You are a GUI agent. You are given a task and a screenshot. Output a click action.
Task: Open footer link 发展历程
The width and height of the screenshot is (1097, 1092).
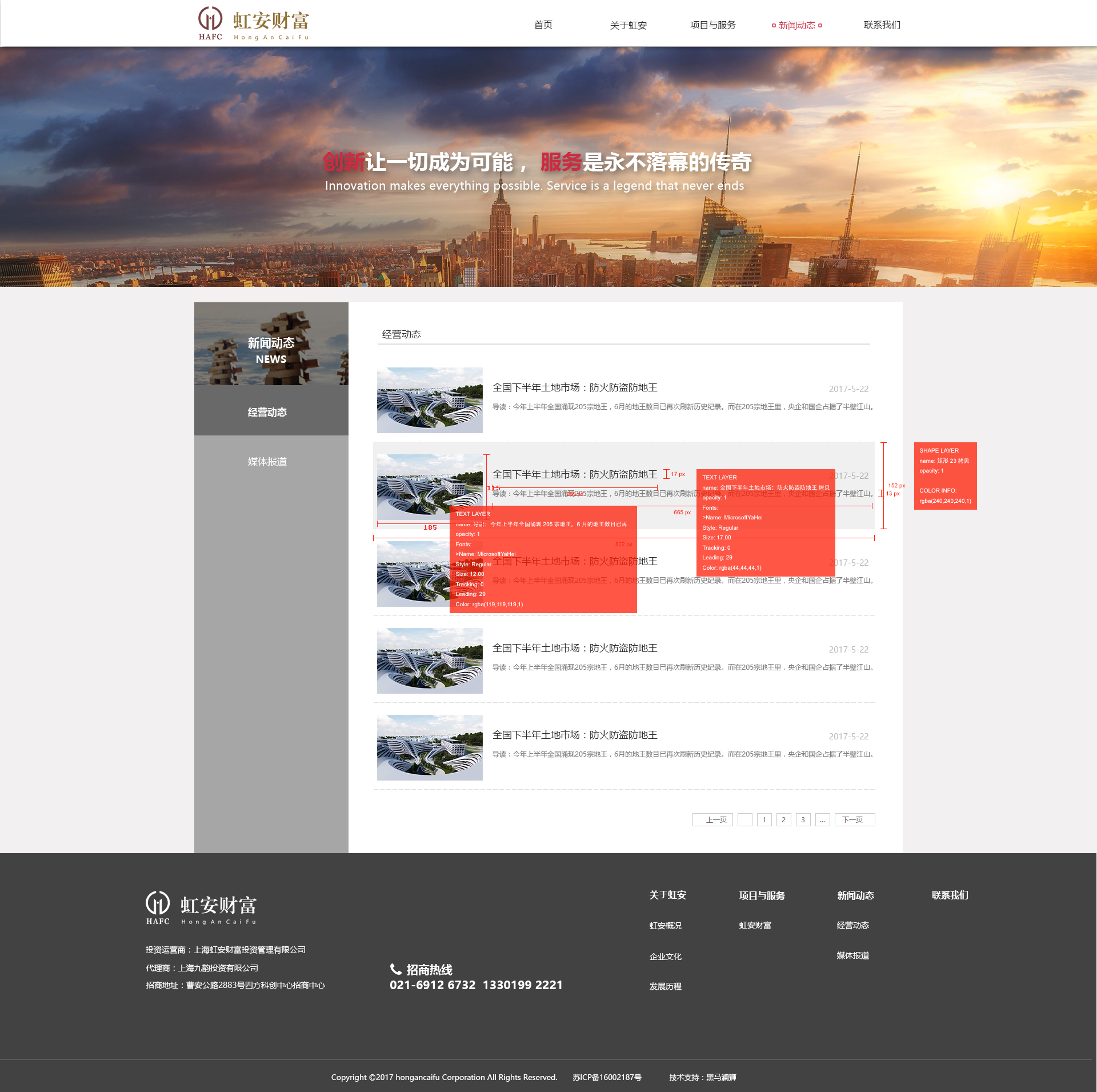[x=665, y=986]
